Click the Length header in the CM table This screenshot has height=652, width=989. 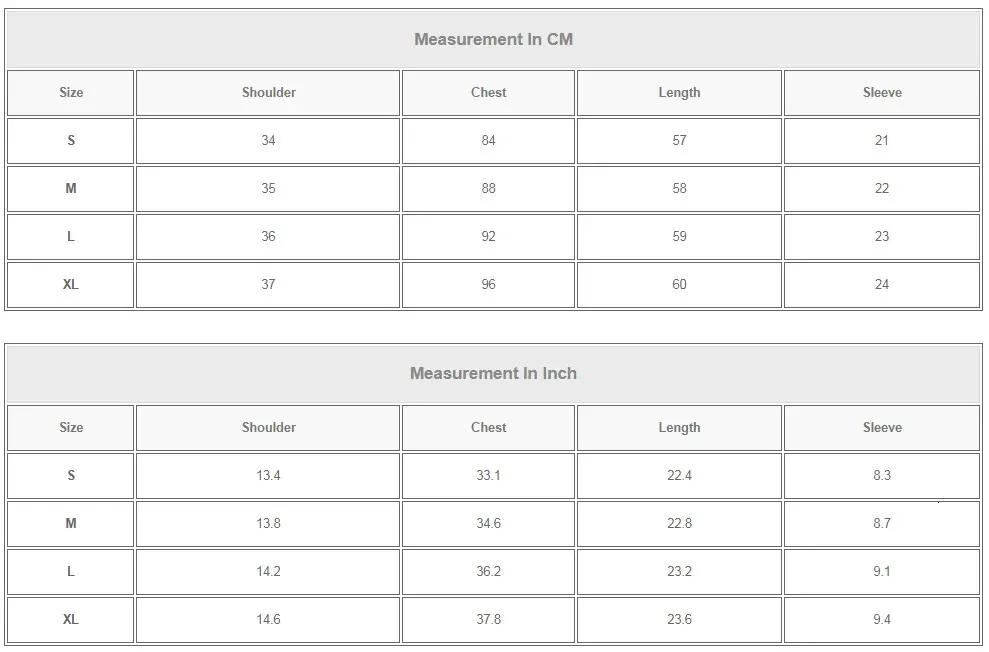pos(679,93)
